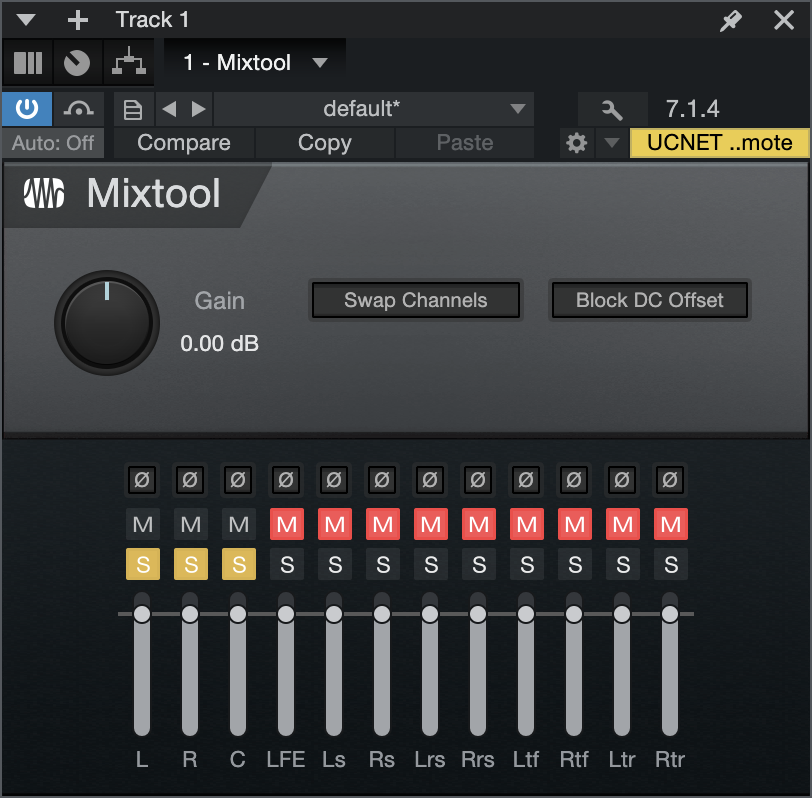Image resolution: width=812 pixels, height=798 pixels.
Task: Go to previous preset arrow
Action: pos(169,109)
